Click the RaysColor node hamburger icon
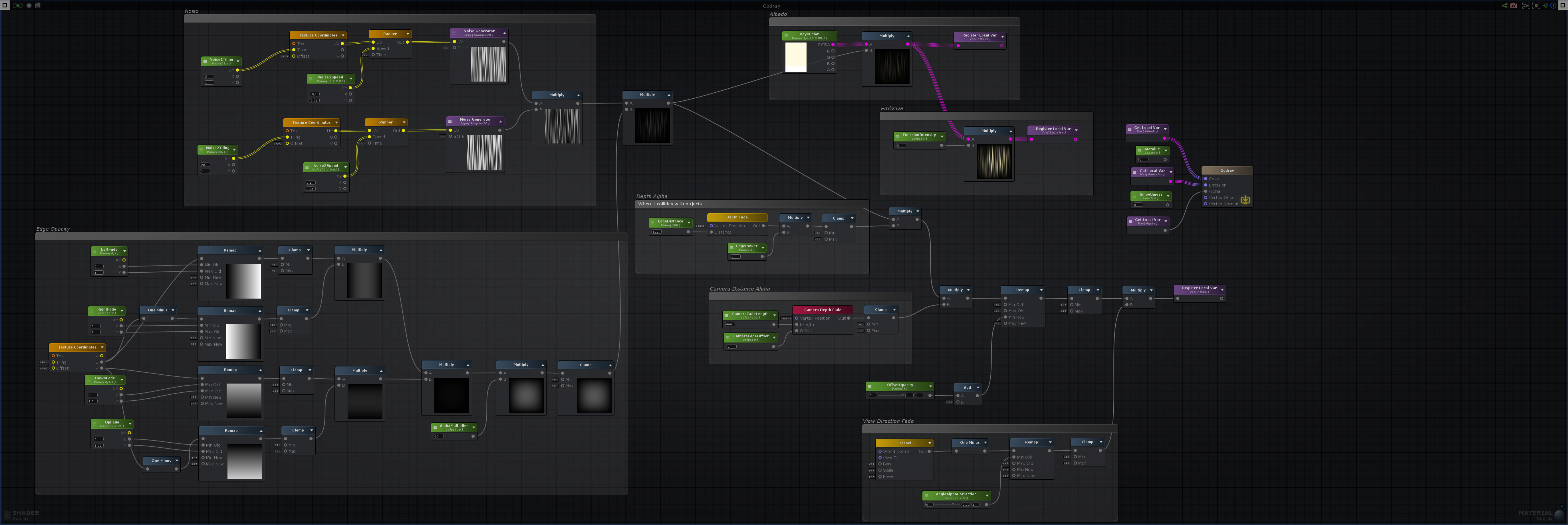Screen dimensions: 1568x525 787,36
